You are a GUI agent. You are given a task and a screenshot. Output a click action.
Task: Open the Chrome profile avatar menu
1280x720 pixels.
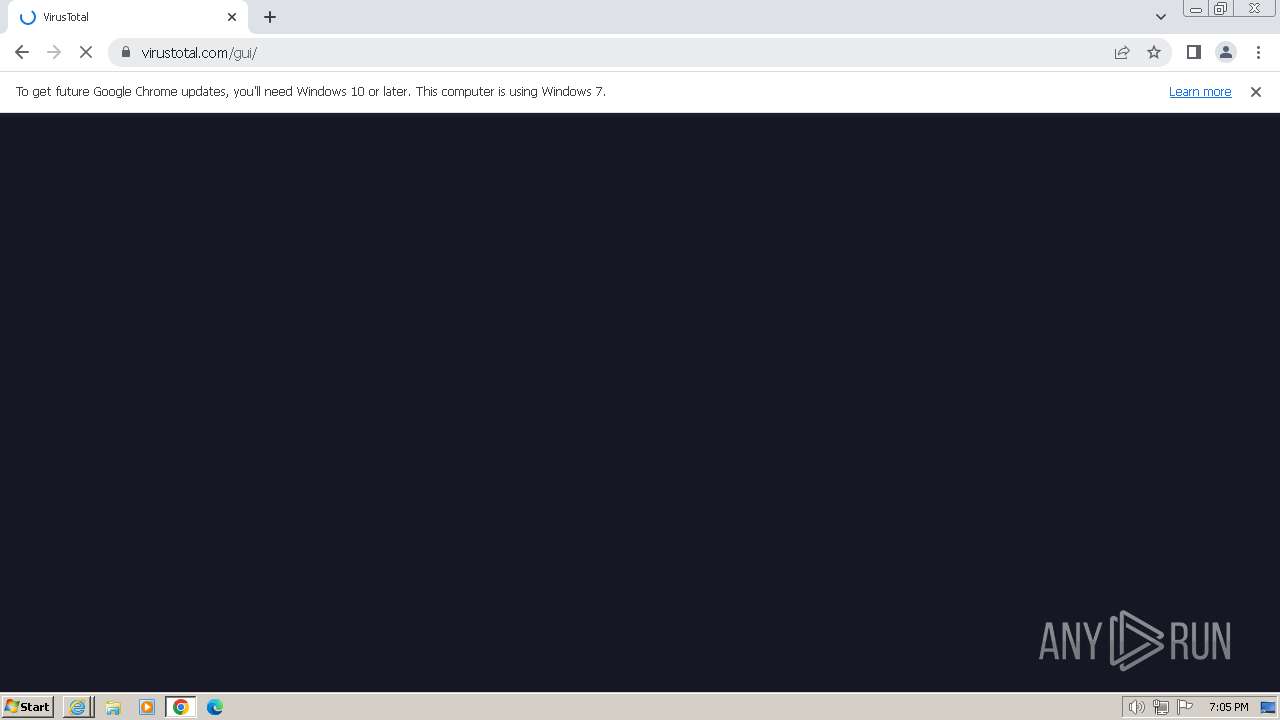1226,52
